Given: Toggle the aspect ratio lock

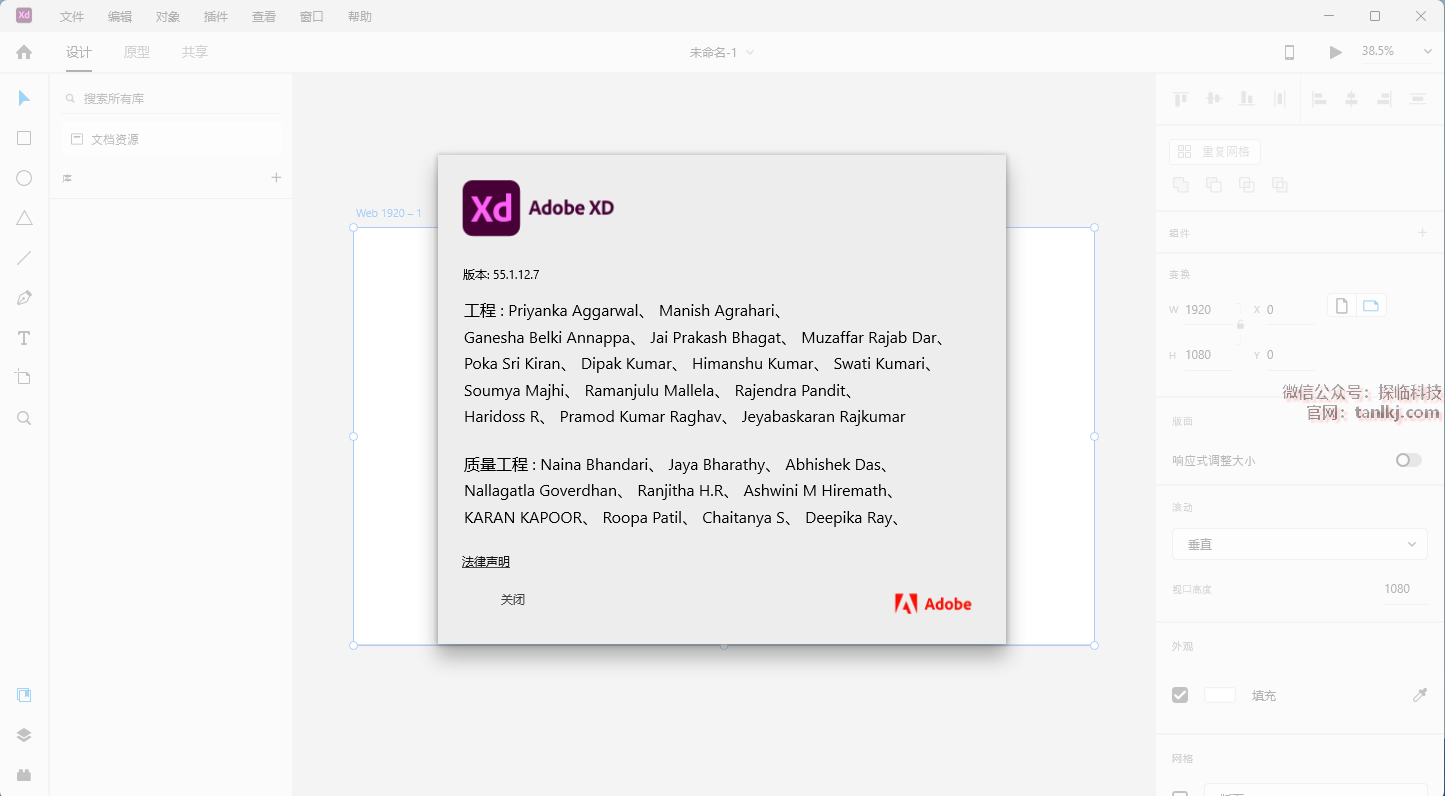Looking at the screenshot, I should [x=1240, y=325].
